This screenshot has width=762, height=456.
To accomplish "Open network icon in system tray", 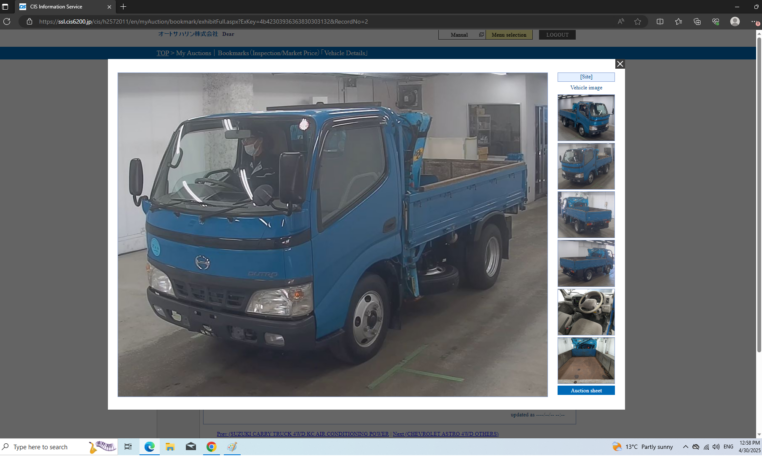I will point(706,447).
